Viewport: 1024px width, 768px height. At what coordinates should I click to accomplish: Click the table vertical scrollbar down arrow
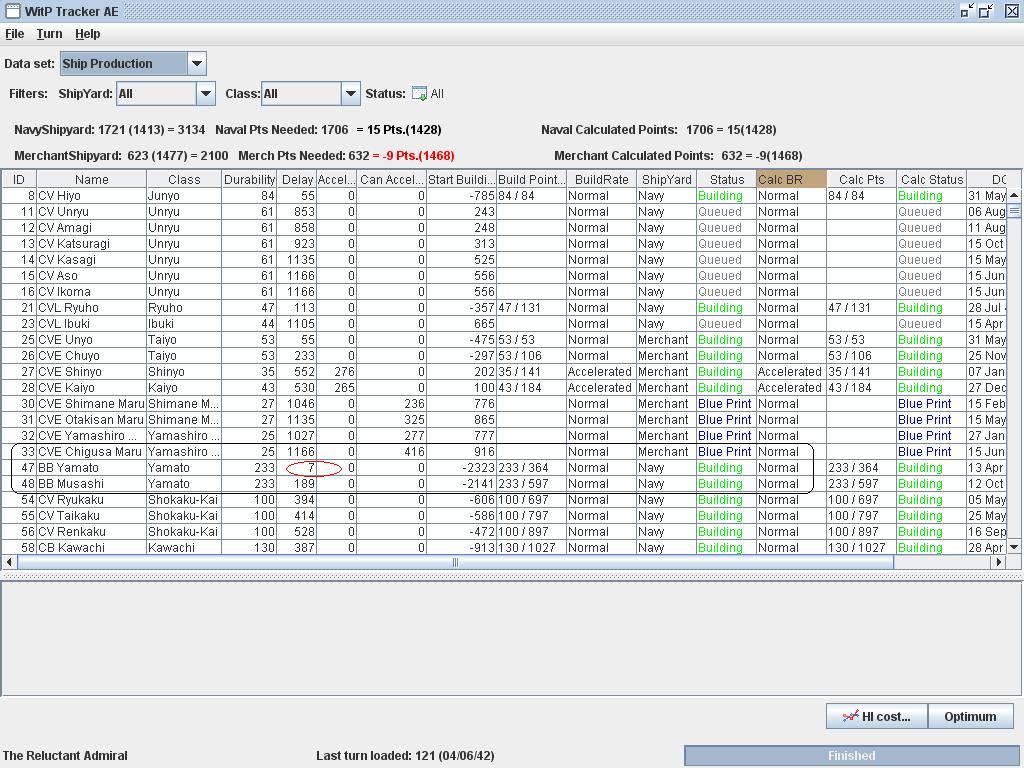coord(1014,548)
